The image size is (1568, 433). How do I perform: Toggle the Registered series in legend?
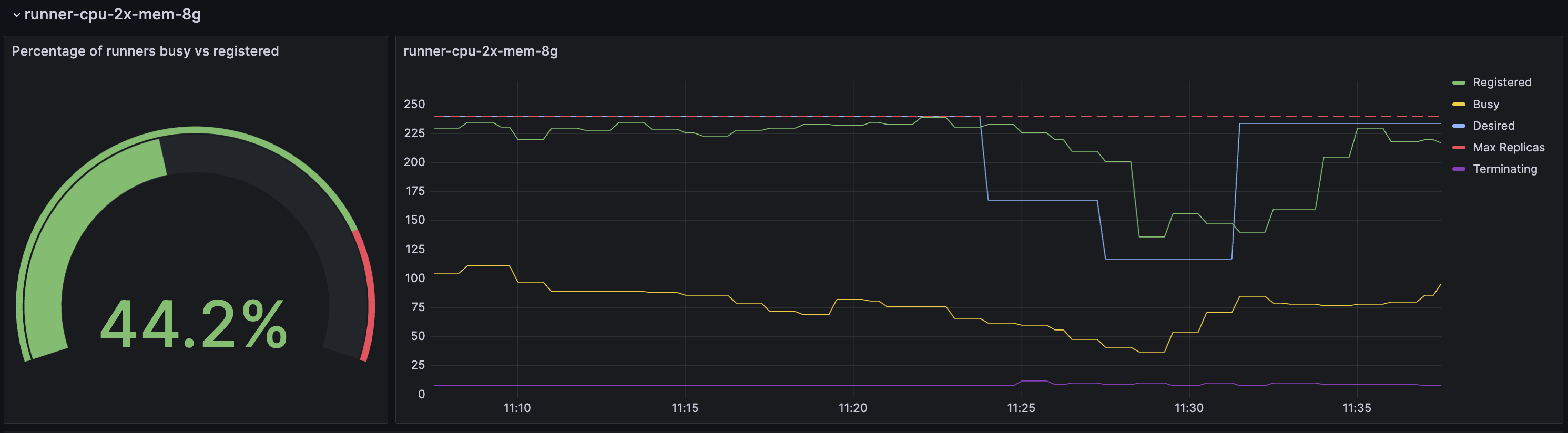pos(1502,82)
